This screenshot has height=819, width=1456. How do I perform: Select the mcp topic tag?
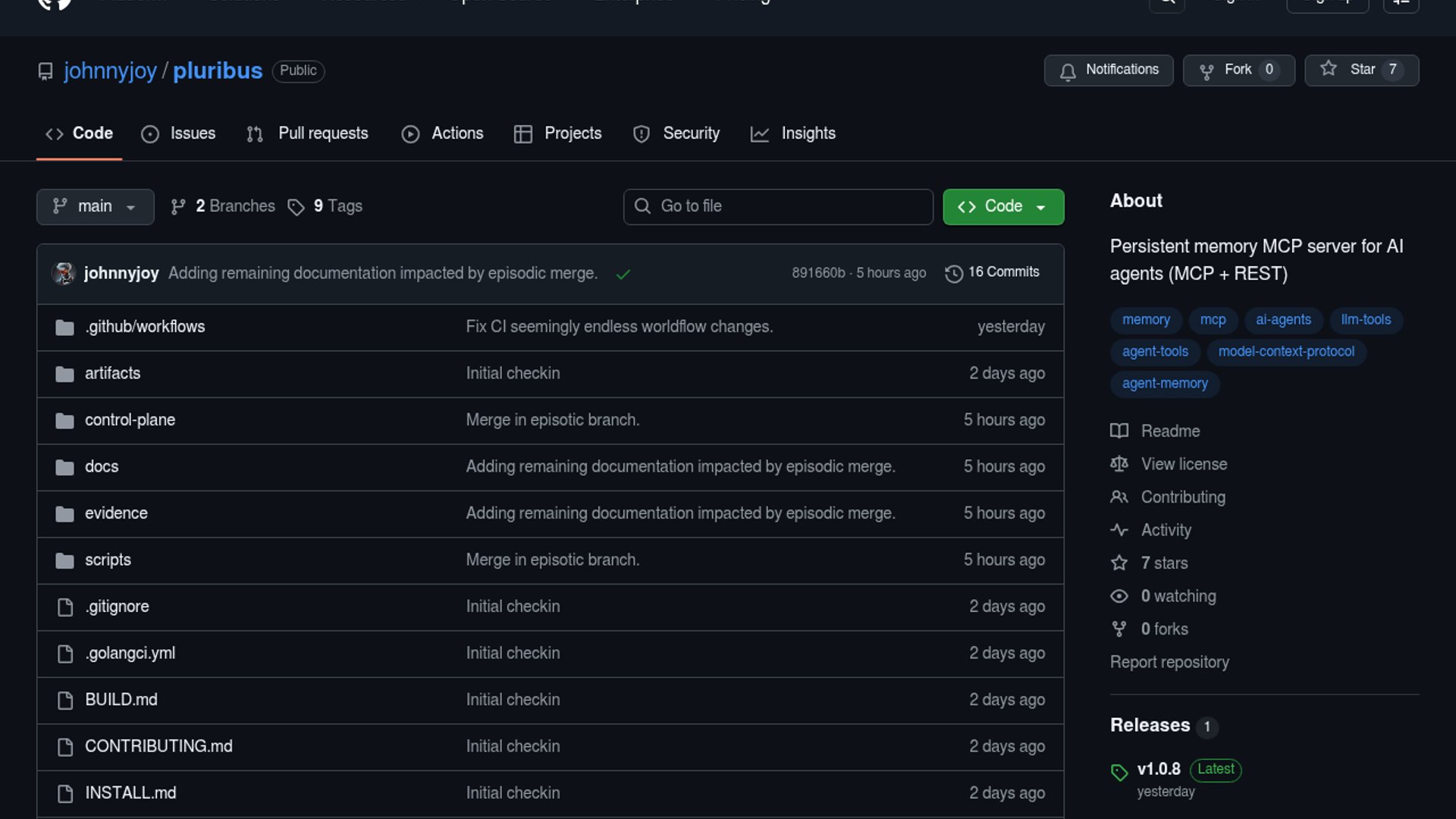click(x=1212, y=320)
